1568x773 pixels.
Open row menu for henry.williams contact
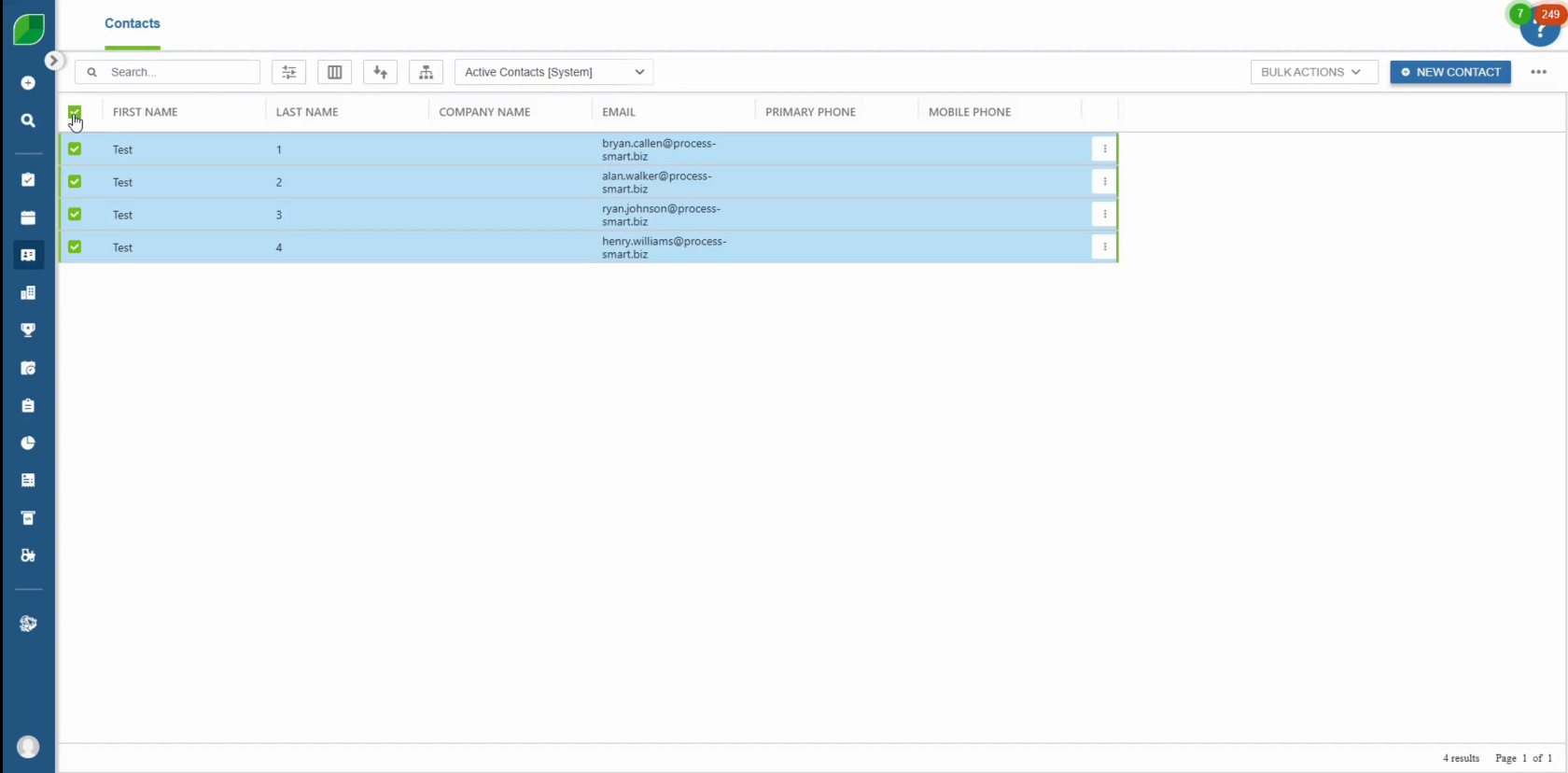[1104, 246]
